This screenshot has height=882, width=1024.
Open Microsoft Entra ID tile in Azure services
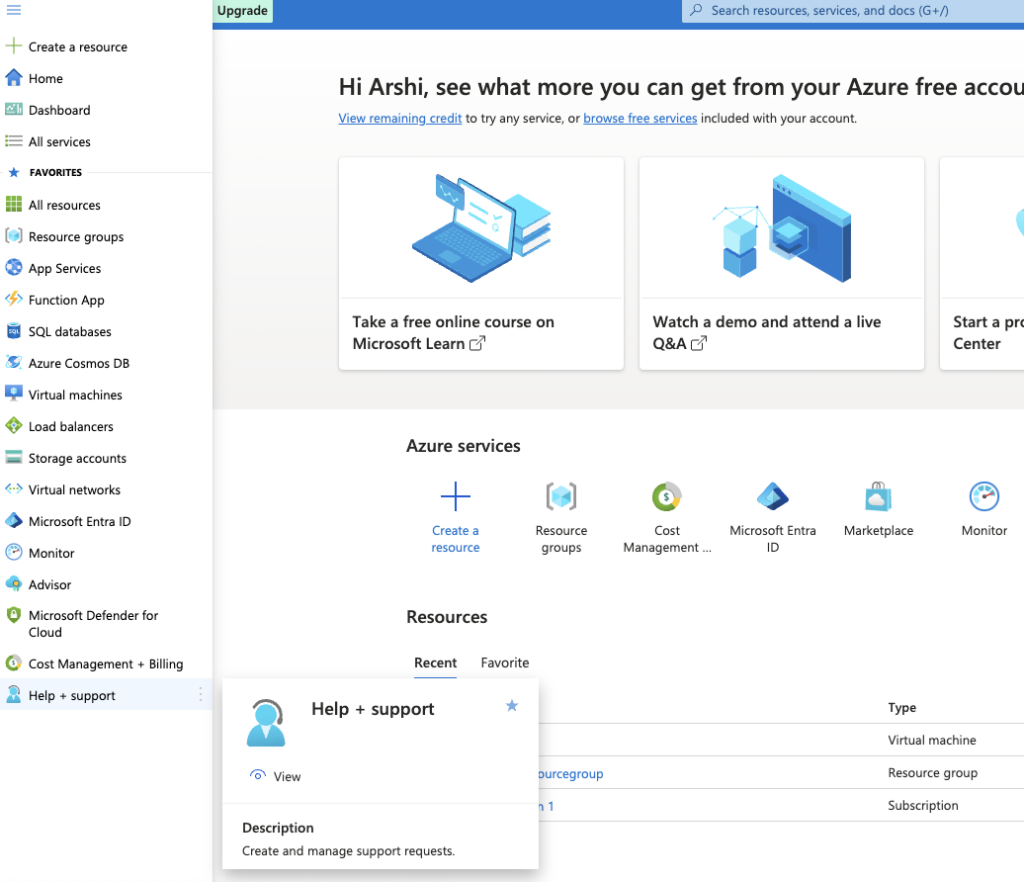click(x=773, y=518)
